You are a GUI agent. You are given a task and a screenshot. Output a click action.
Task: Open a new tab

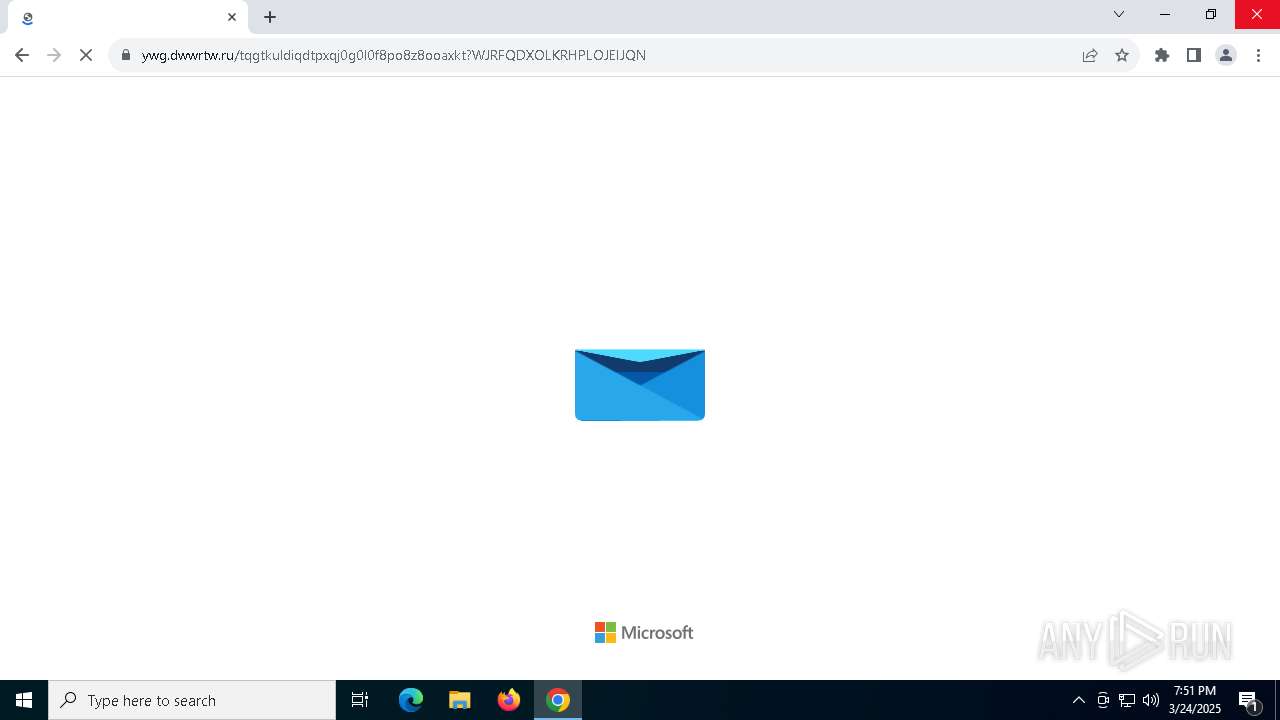pyautogui.click(x=270, y=17)
